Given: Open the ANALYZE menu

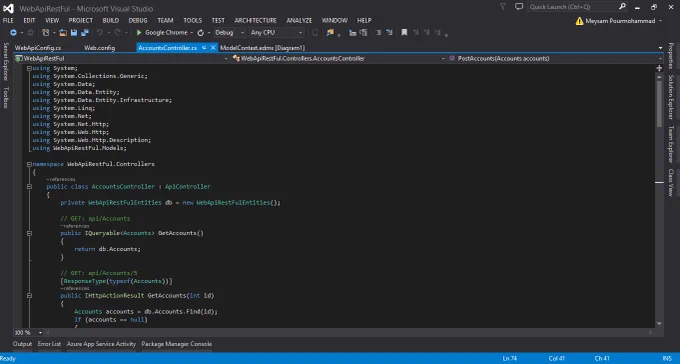Looking at the screenshot, I should [x=299, y=20].
